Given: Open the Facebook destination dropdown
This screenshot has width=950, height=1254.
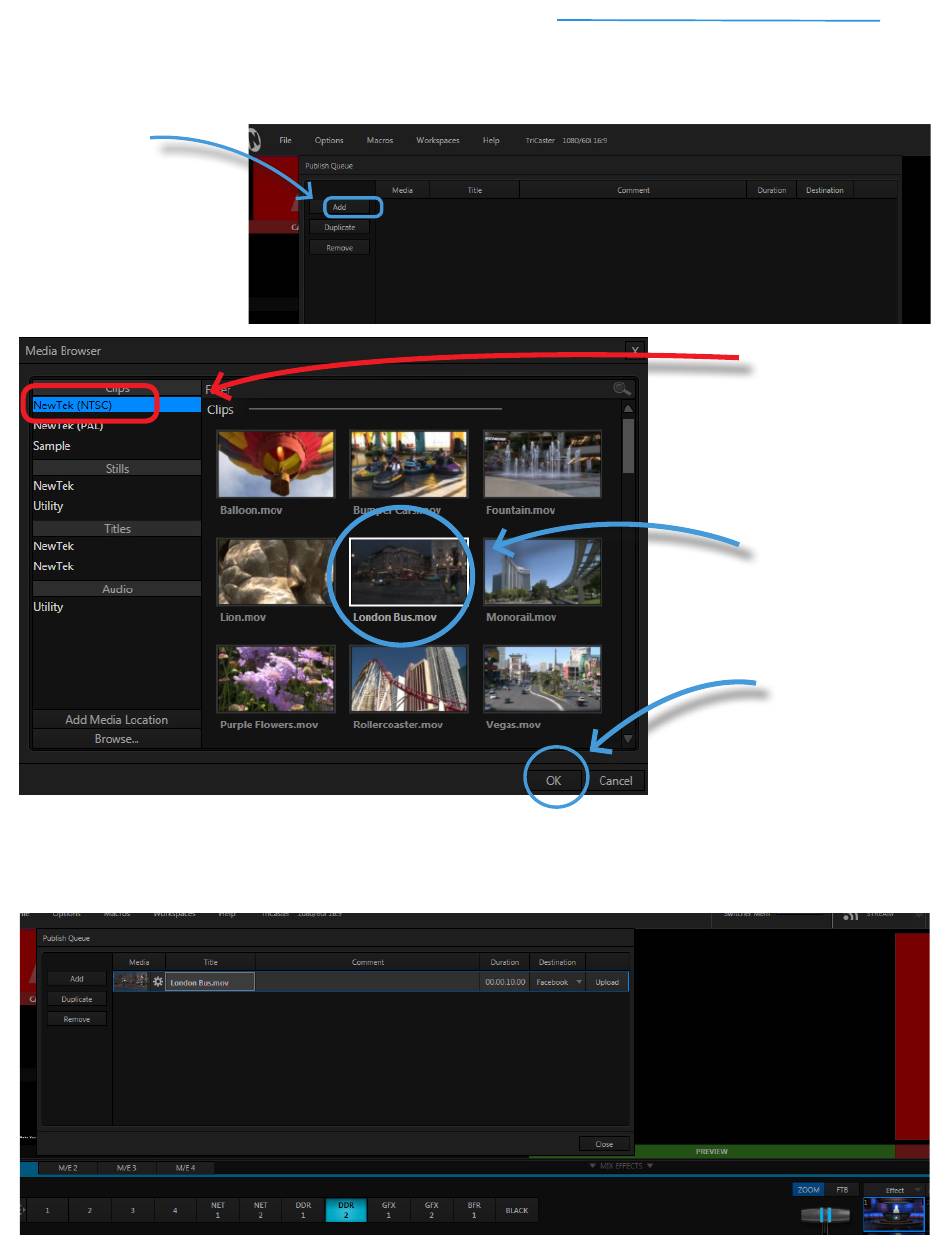Looking at the screenshot, I should click(x=558, y=982).
